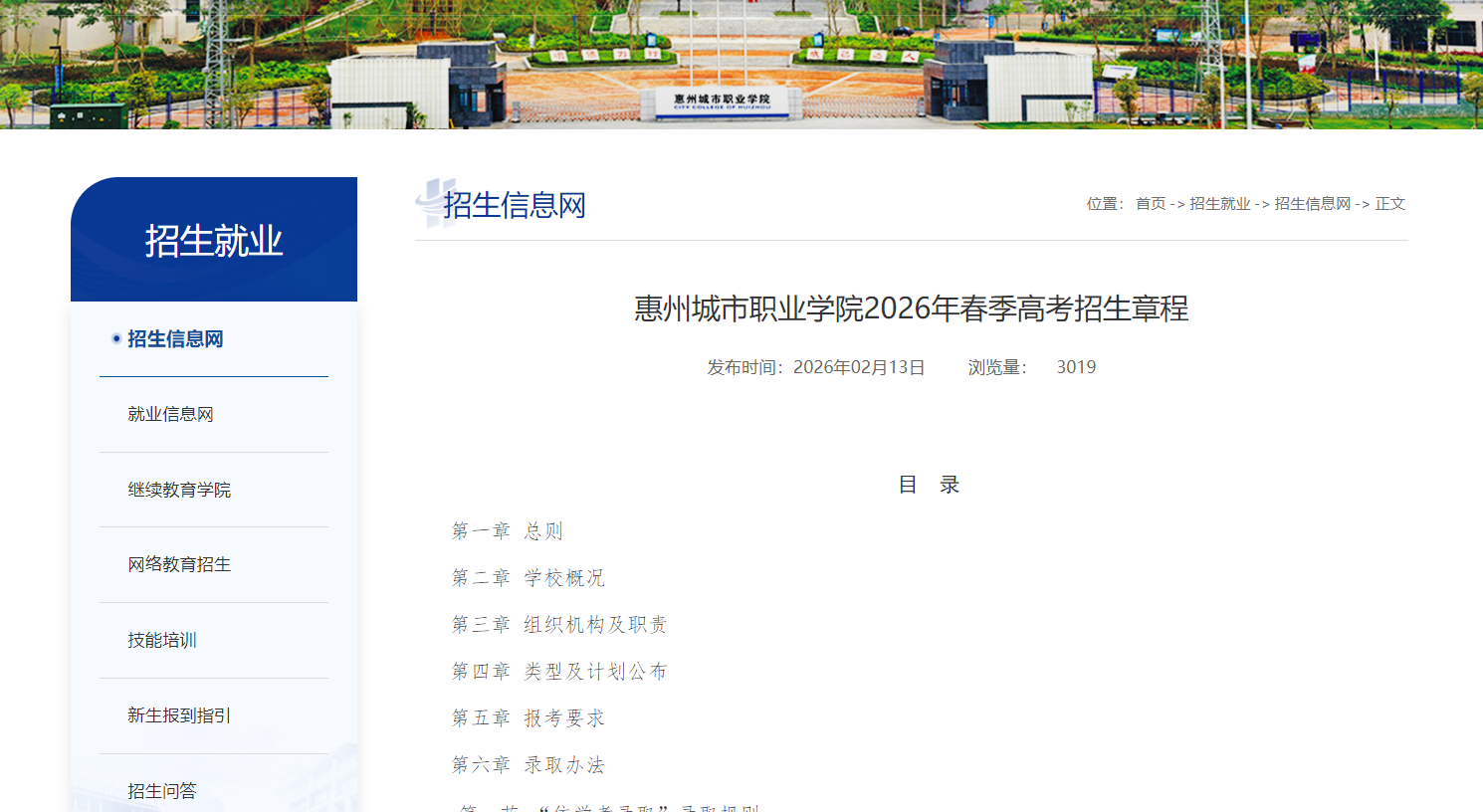Select 招生信息网 in the sidebar
The image size is (1483, 812).
[x=177, y=339]
